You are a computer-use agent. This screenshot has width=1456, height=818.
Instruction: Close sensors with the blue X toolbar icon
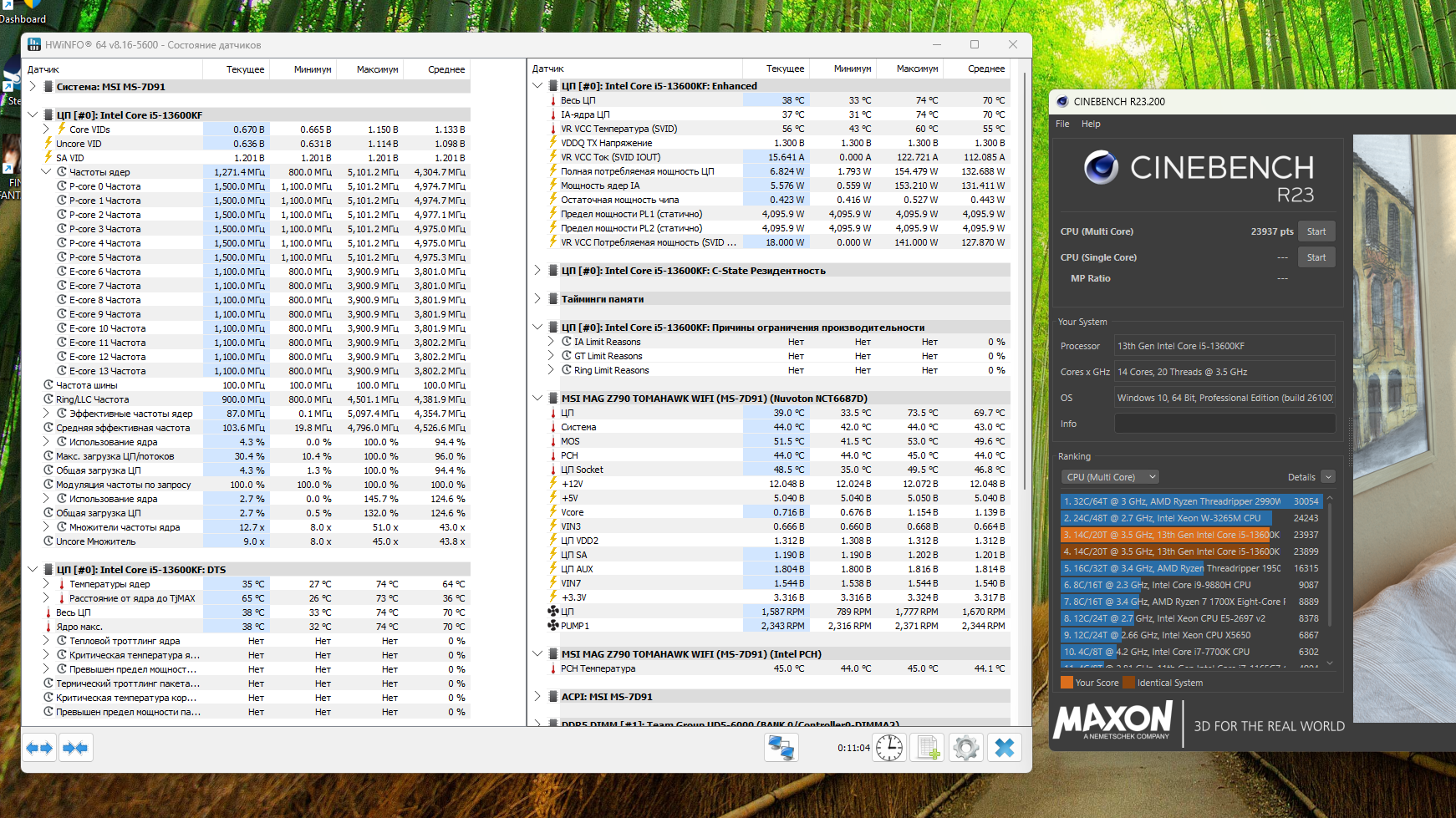(1005, 748)
